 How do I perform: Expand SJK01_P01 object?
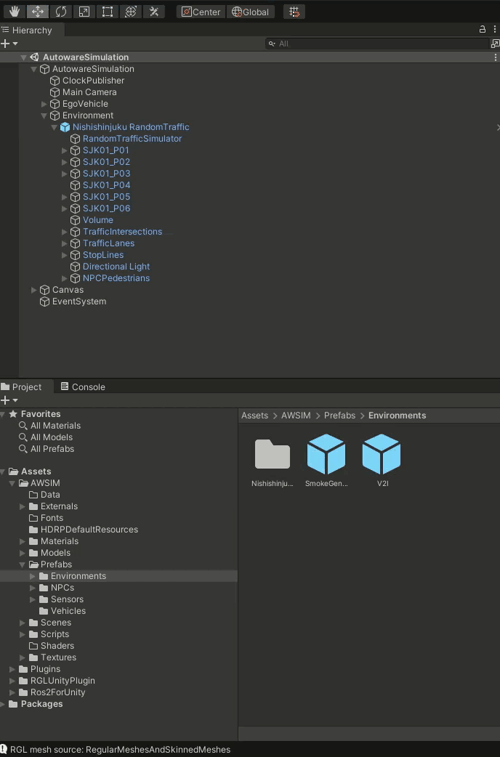click(64, 151)
